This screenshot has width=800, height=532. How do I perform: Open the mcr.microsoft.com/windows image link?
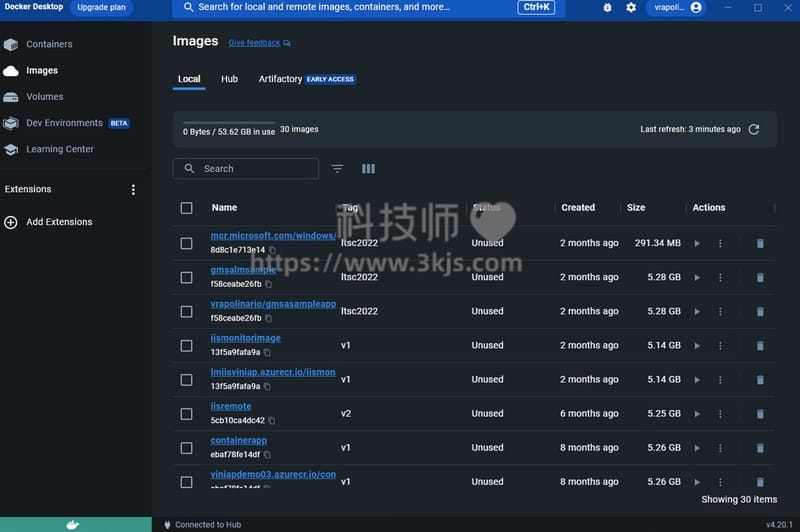click(x=273, y=236)
